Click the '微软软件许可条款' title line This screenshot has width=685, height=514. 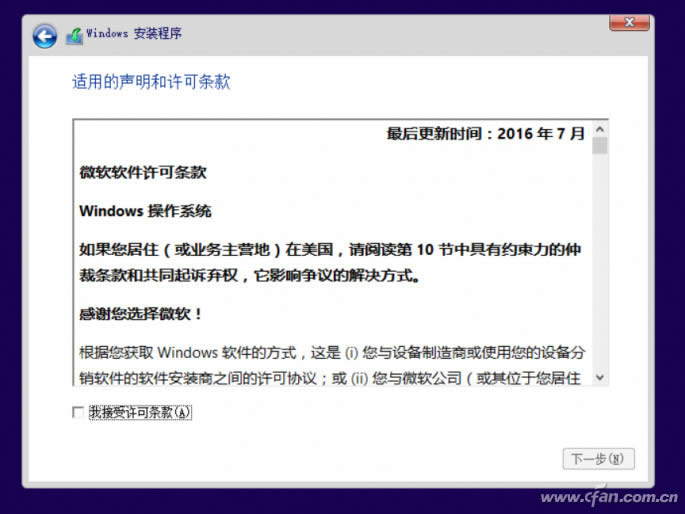(143, 172)
